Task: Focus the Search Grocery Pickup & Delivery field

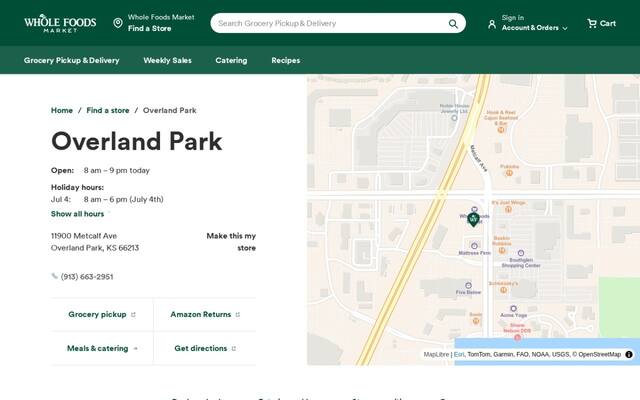Action: [x=338, y=23]
